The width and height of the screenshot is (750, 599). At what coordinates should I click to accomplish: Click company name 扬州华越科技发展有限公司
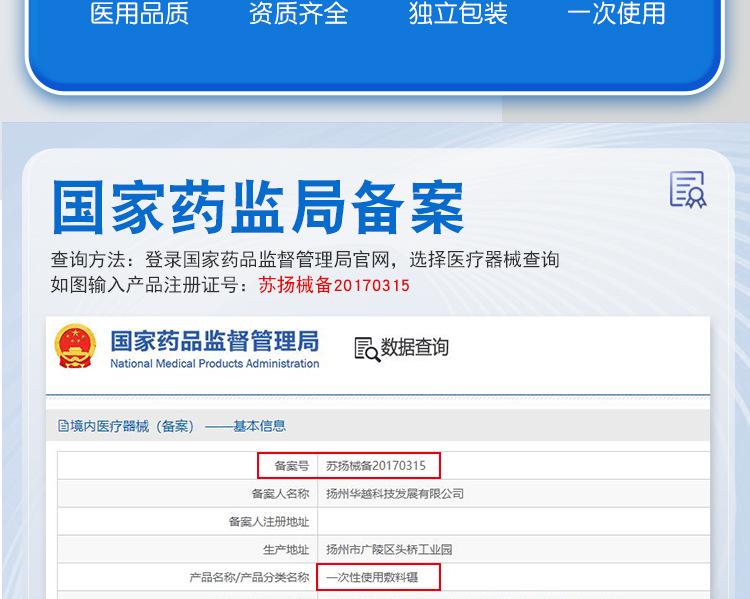[395, 494]
